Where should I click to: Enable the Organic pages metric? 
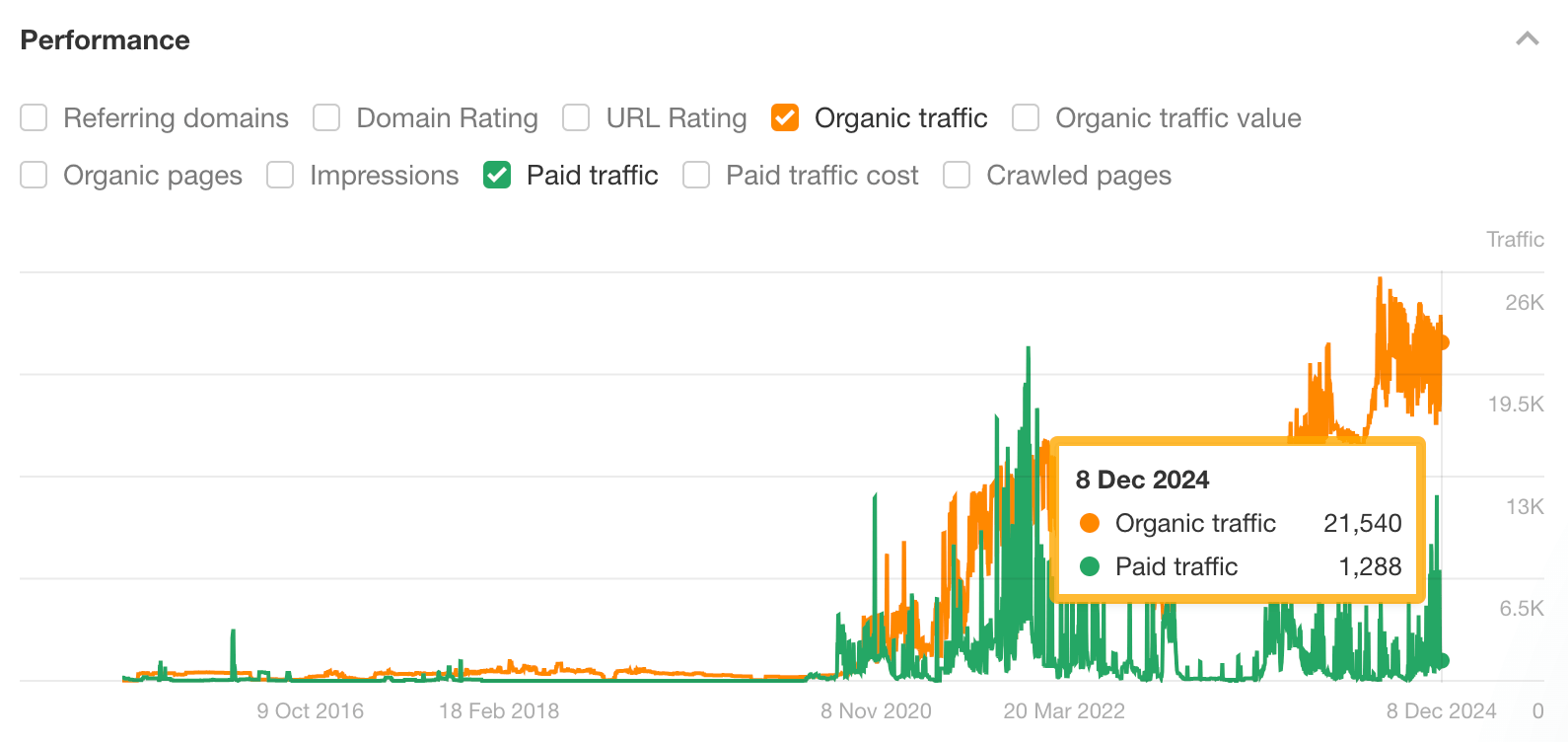pos(34,175)
